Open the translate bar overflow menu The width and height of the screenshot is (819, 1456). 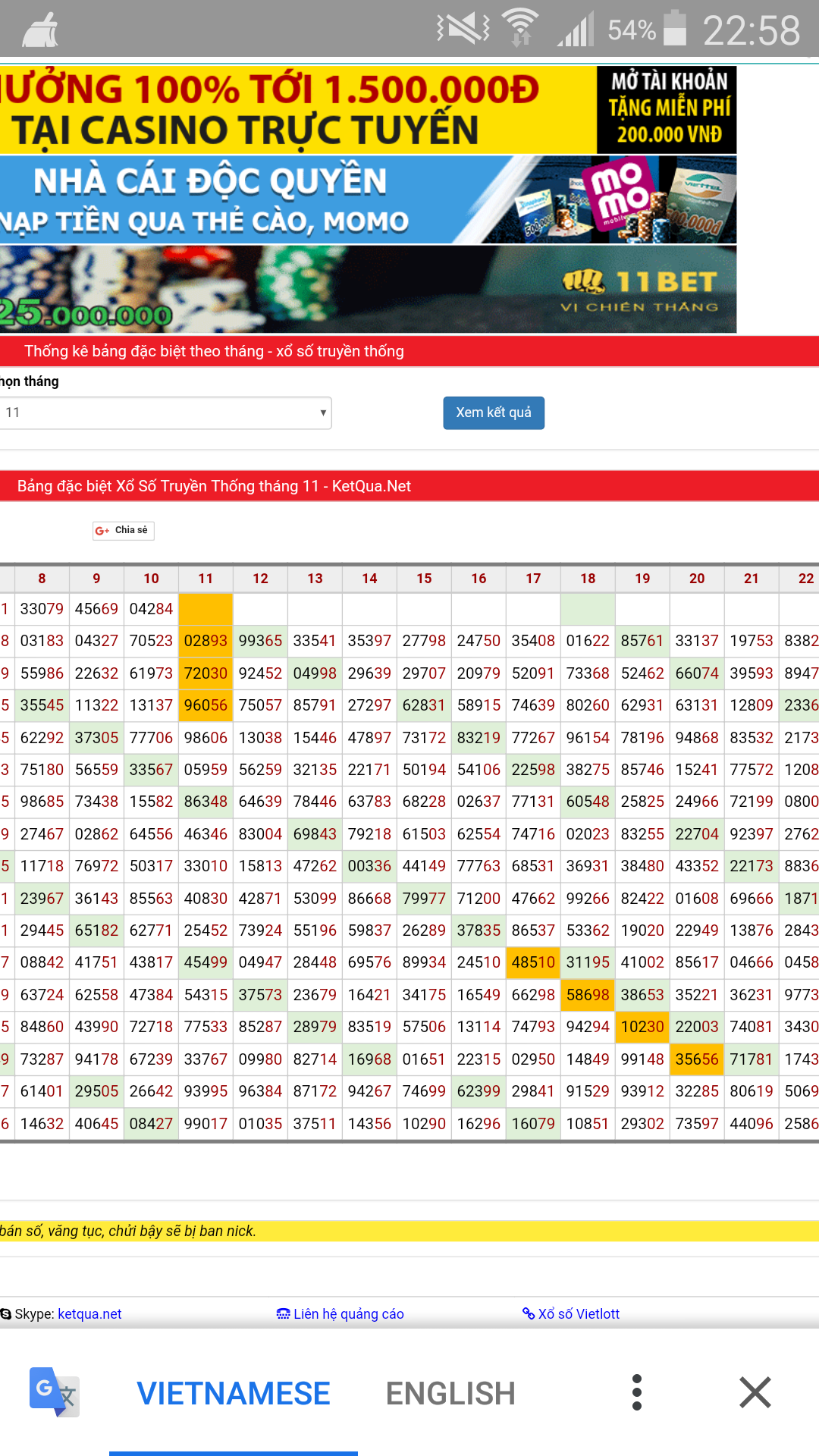click(637, 1392)
